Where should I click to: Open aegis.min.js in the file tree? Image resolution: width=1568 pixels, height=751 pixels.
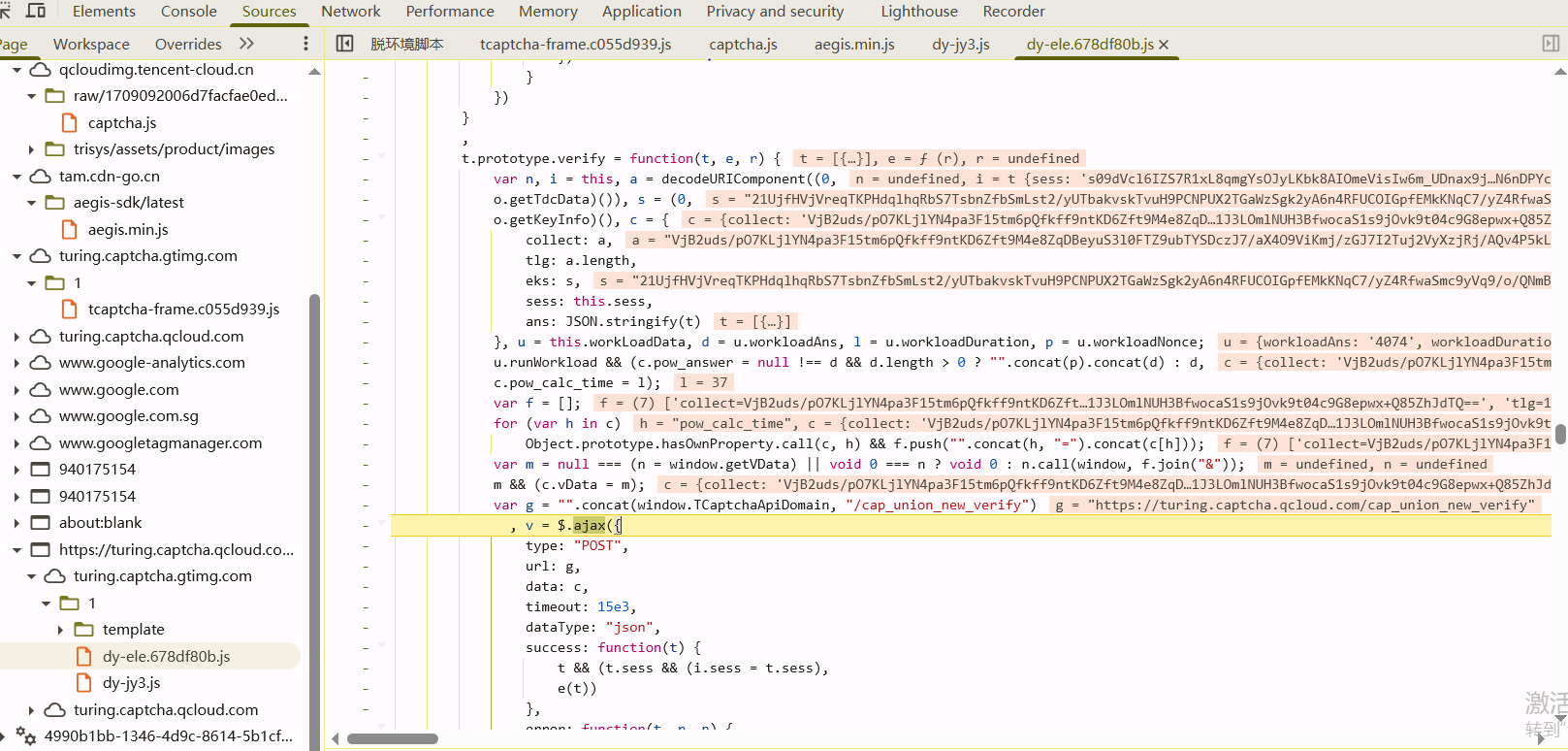(x=128, y=229)
